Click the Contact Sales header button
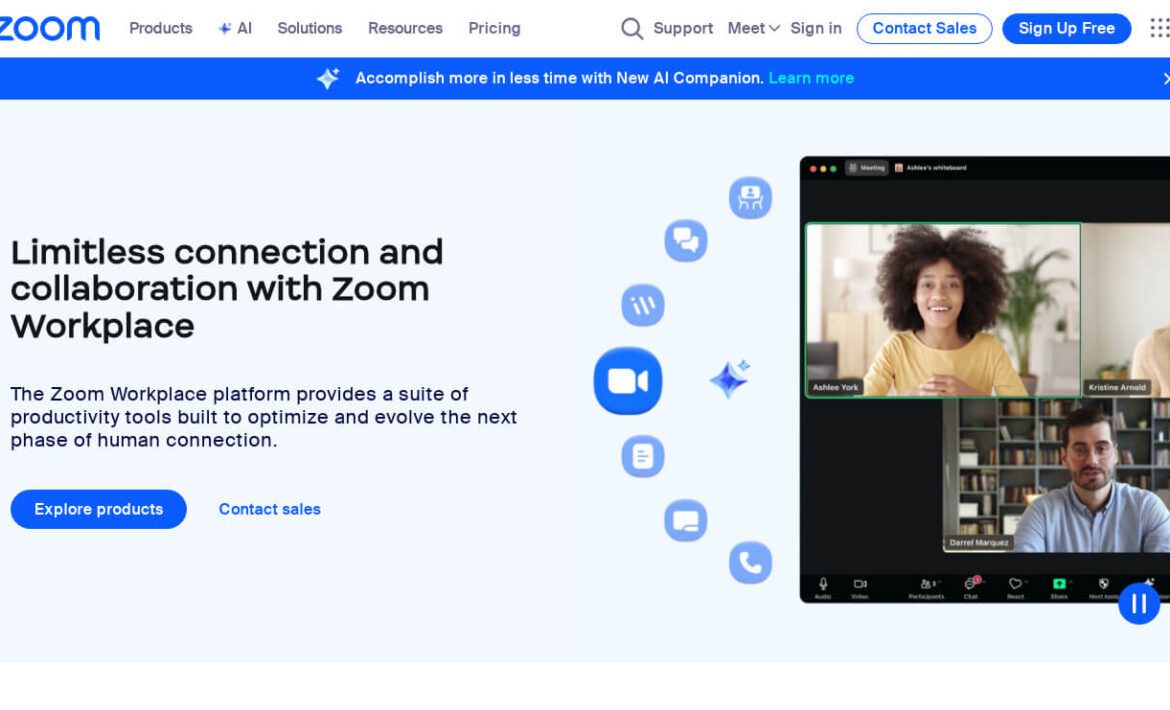 click(924, 28)
